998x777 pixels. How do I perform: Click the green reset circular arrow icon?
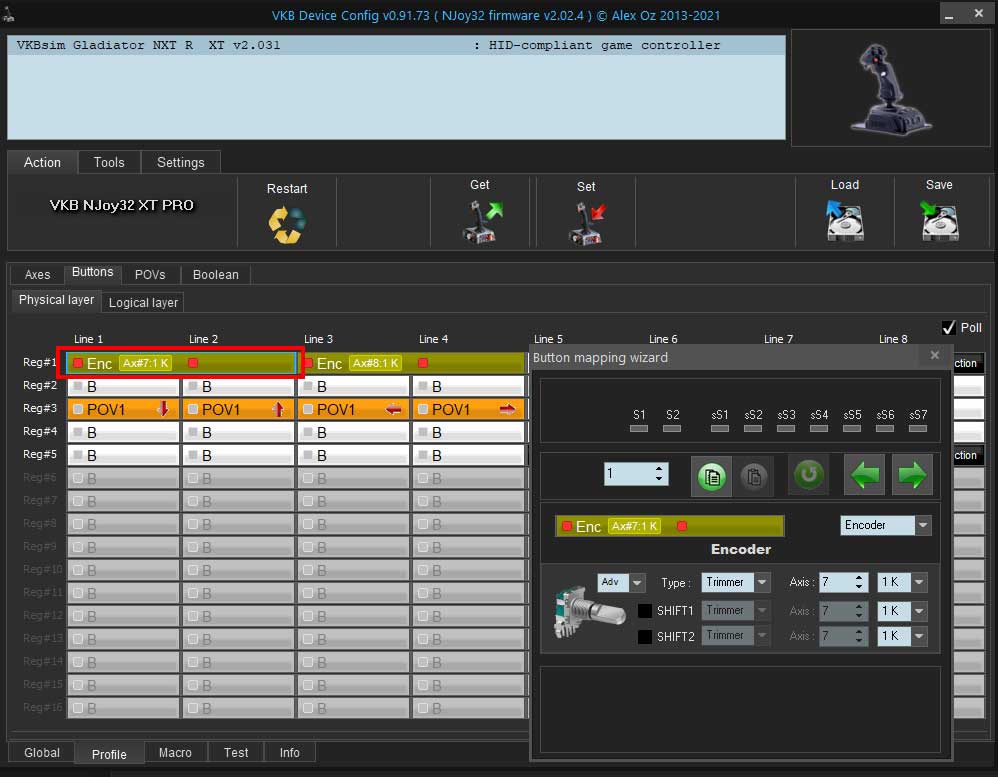[808, 474]
